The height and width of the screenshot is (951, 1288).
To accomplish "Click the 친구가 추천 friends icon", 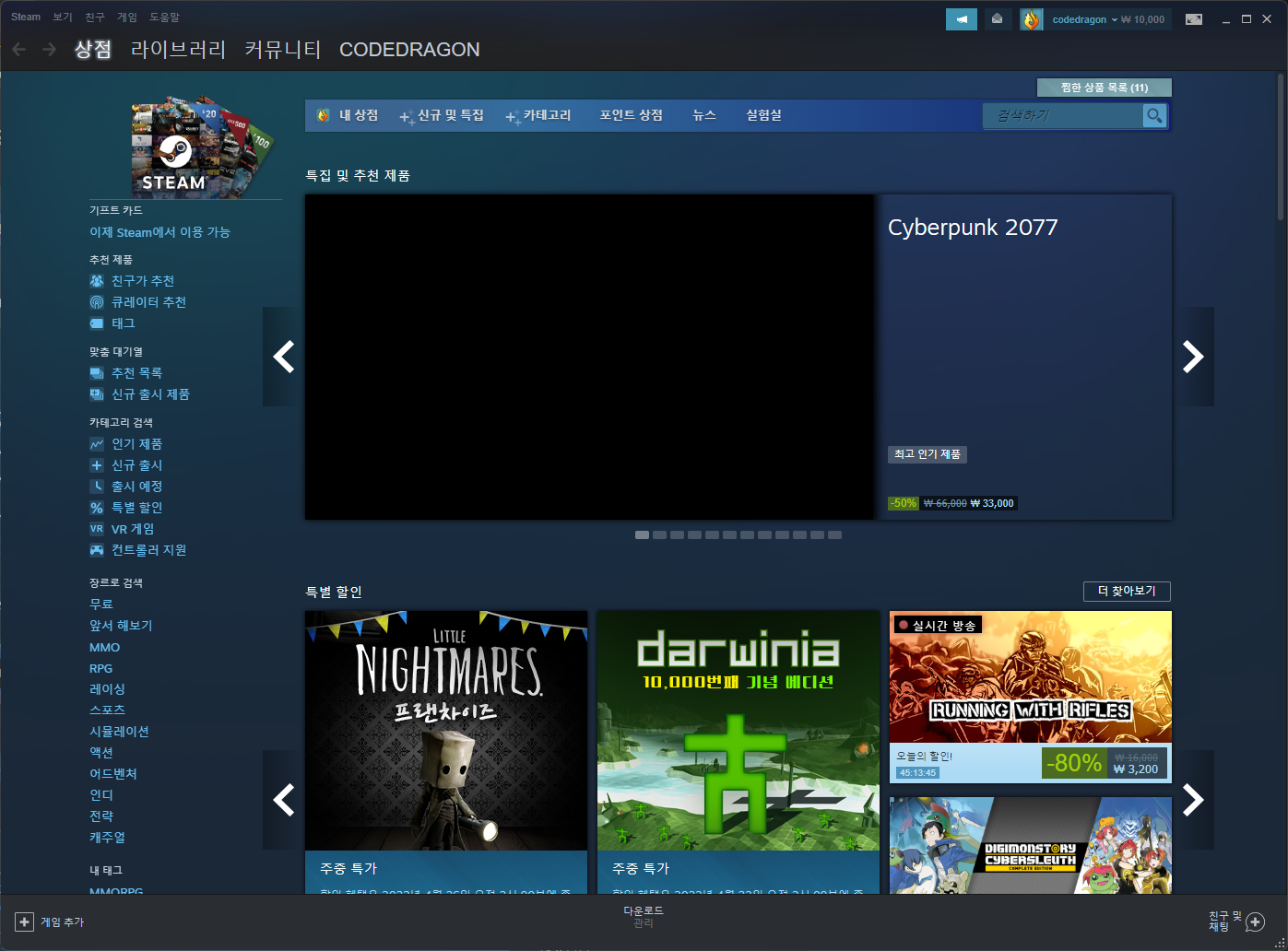I will pos(97,281).
